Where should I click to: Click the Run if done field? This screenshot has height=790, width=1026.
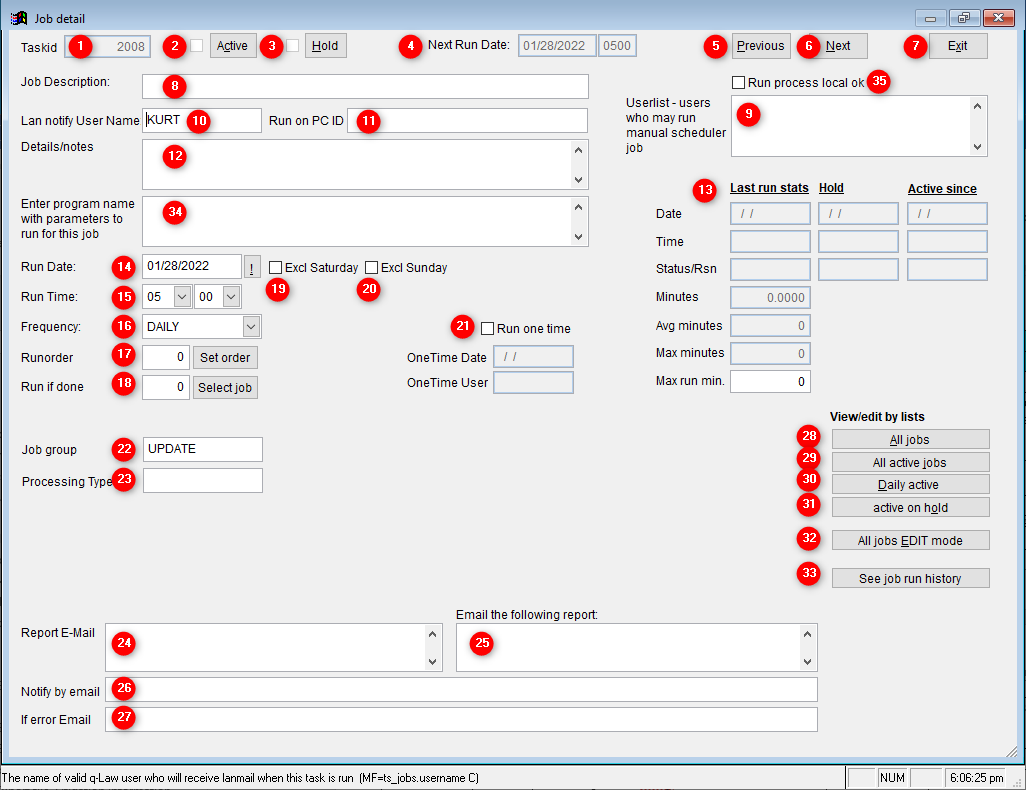point(166,387)
